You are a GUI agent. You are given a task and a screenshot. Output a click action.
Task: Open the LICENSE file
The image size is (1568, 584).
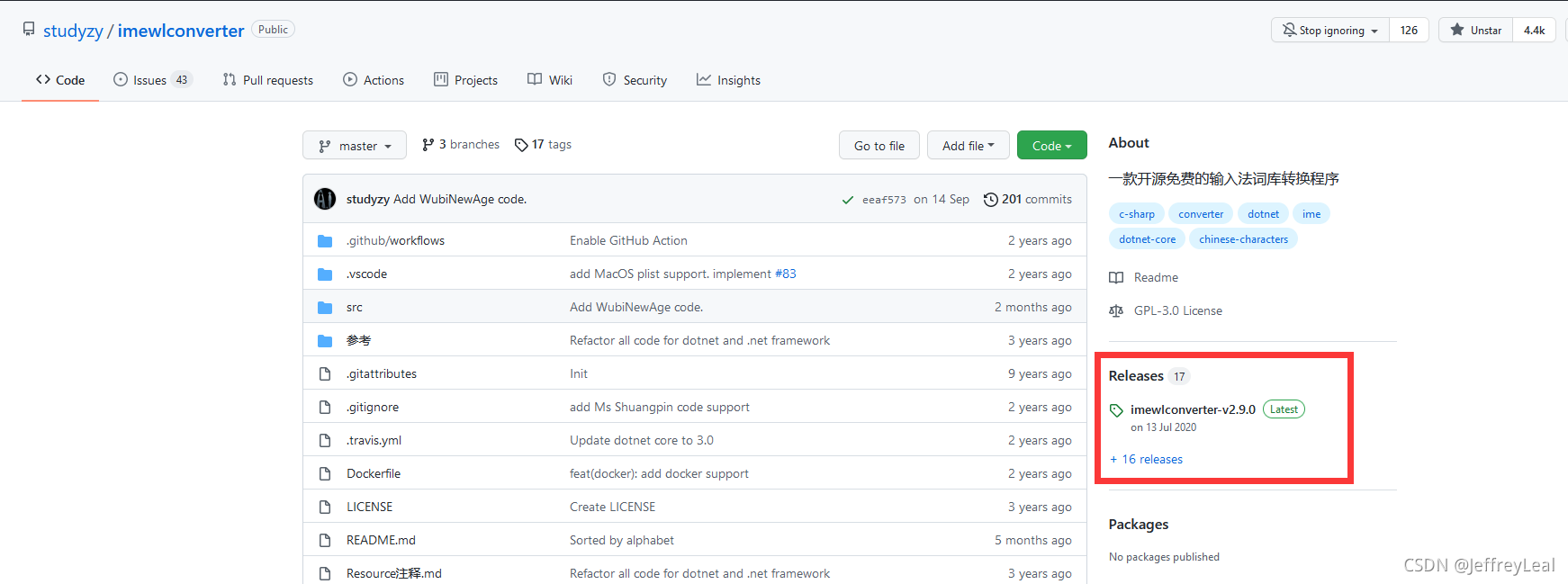(x=369, y=507)
